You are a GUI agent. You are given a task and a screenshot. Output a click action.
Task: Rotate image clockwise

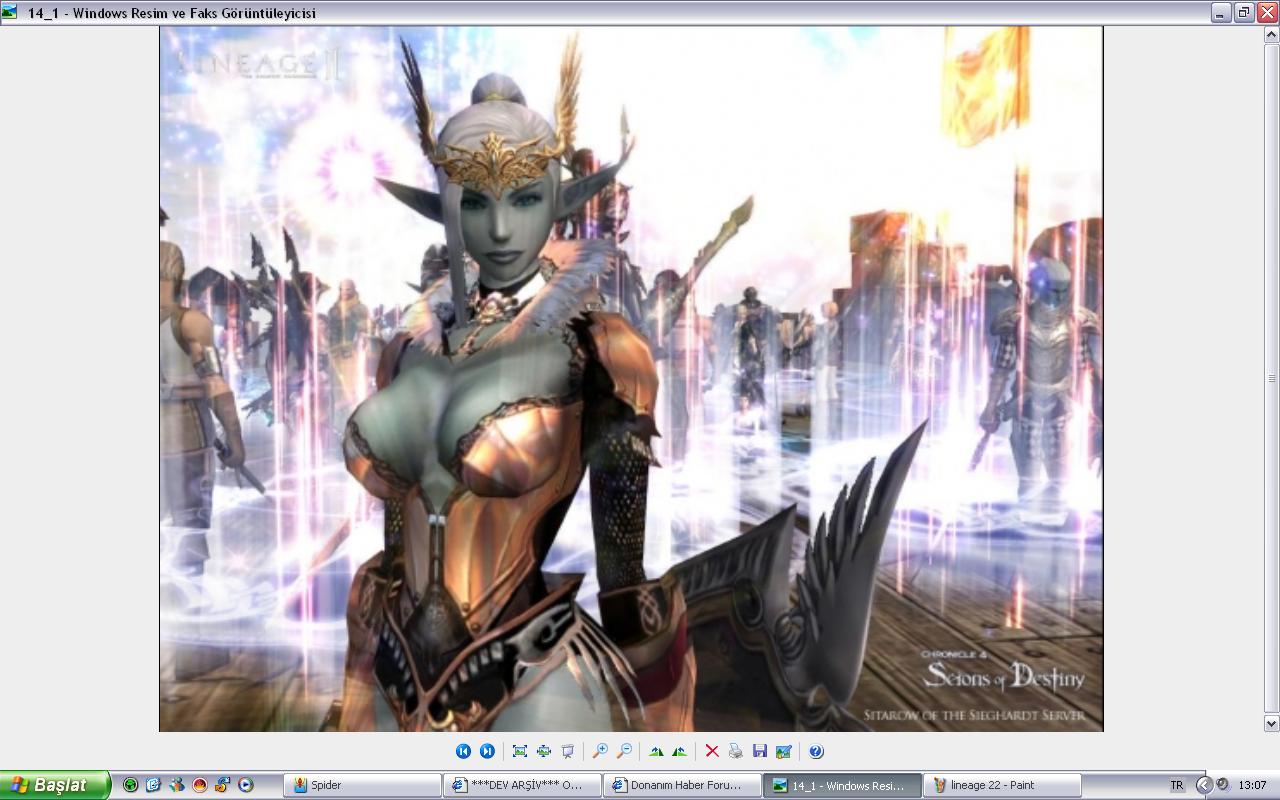(656, 751)
